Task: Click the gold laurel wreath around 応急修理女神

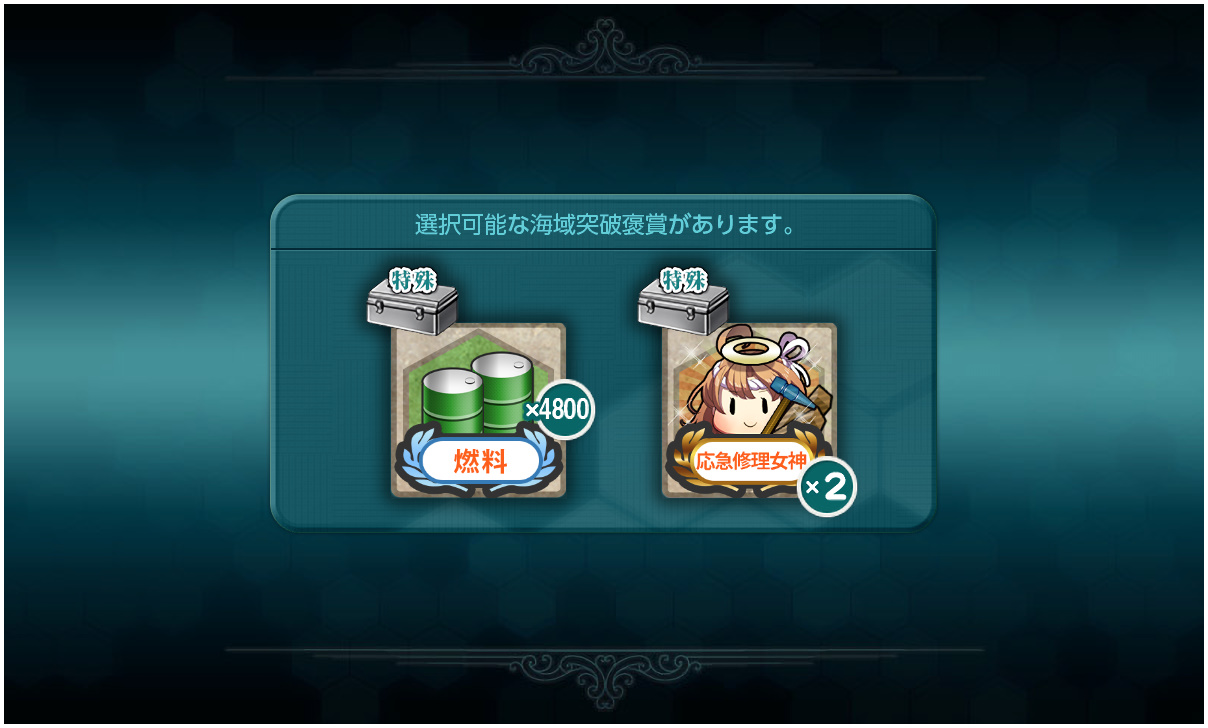Action: click(x=750, y=462)
